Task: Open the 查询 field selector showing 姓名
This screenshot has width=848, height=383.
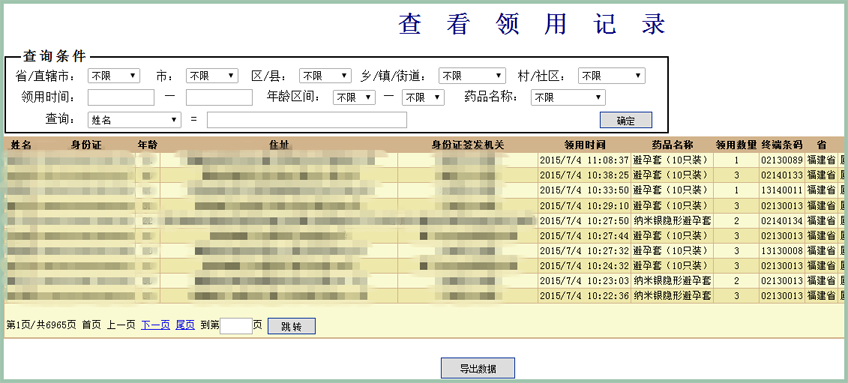Action: [134, 120]
